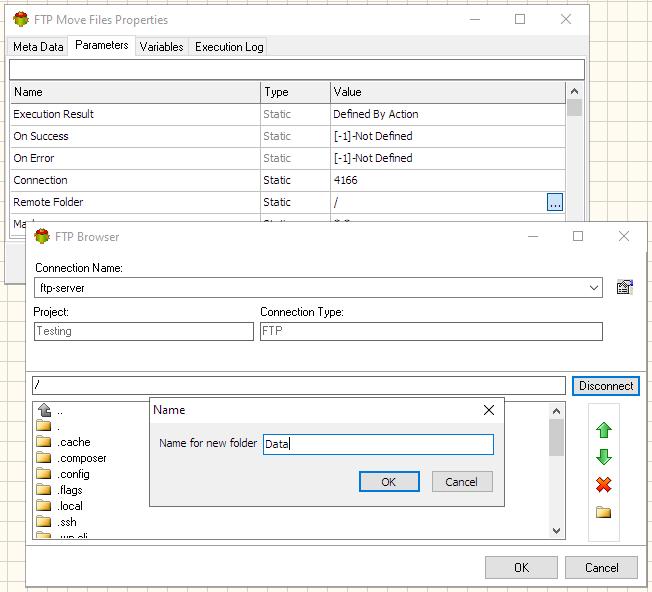Click FTP Browser window app icon
This screenshot has height=592, width=652.
42,236
